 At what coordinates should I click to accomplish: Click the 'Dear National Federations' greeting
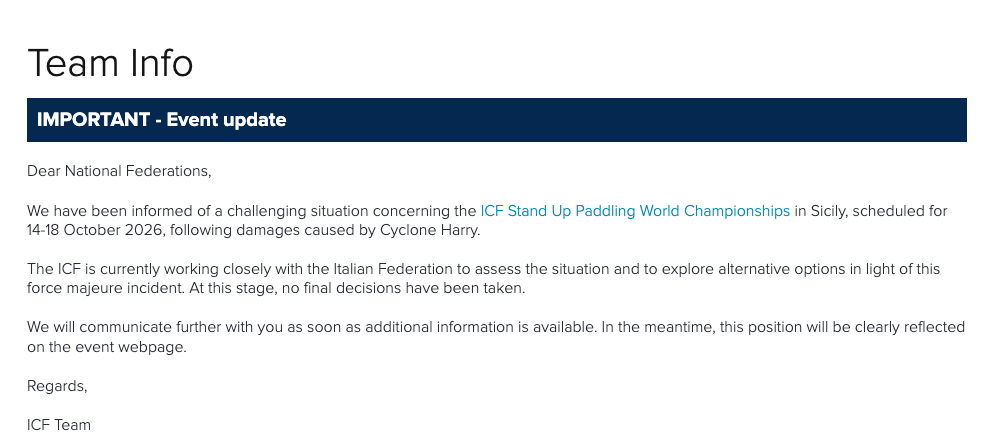click(119, 171)
